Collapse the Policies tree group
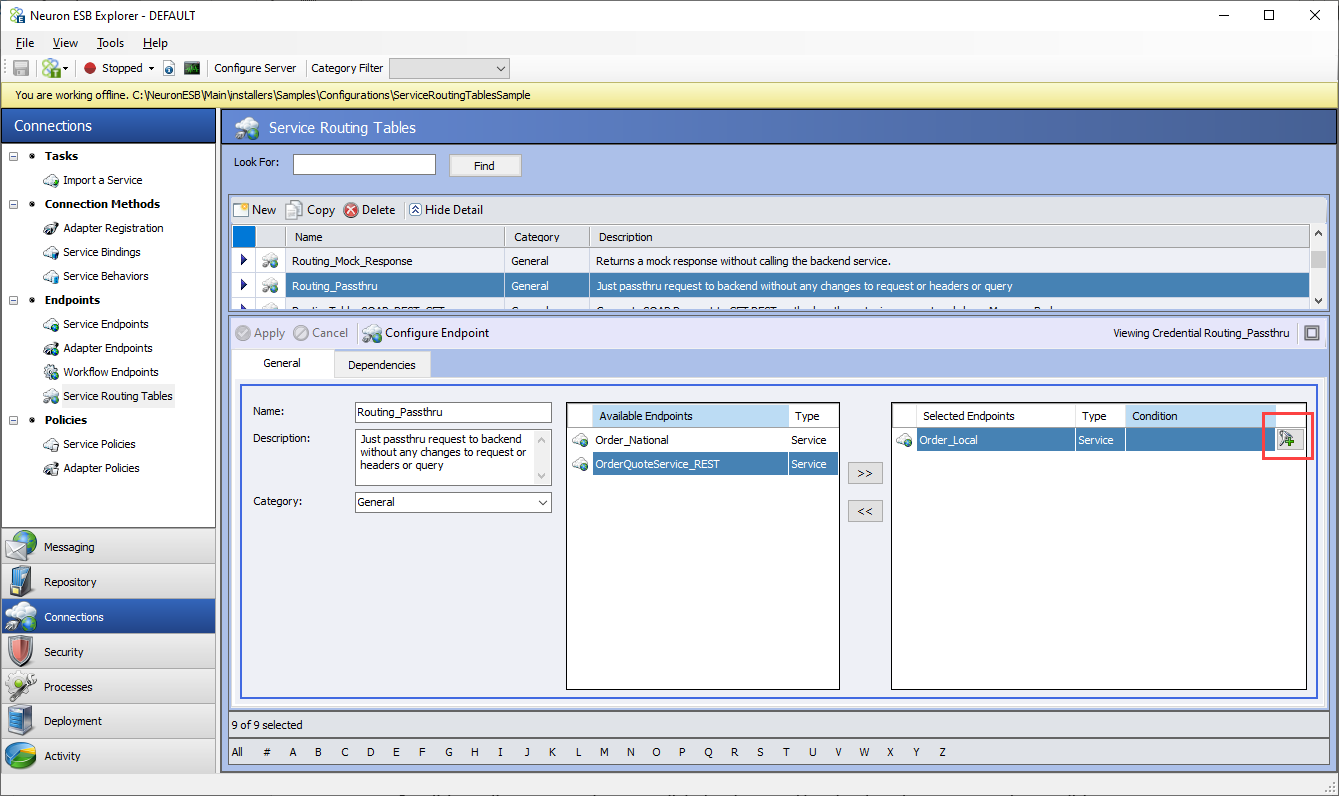The image size is (1339, 796). [14, 420]
